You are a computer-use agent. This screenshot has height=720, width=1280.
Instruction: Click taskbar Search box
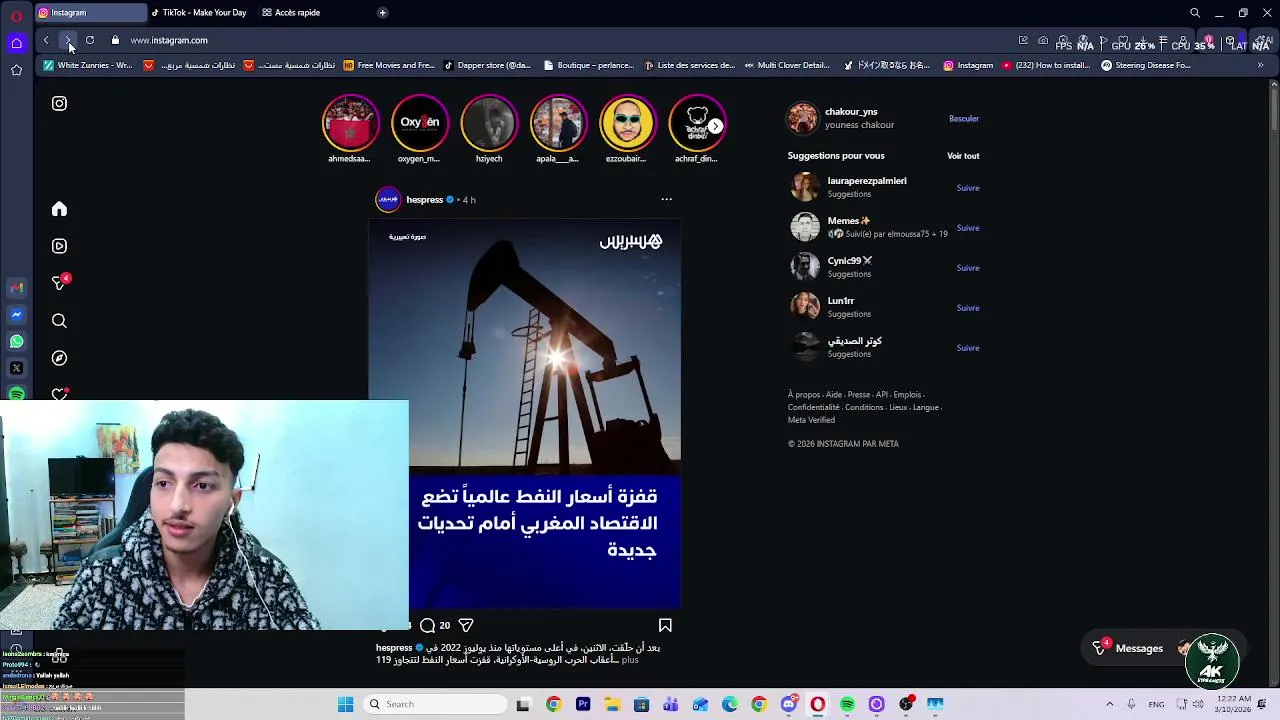click(435, 704)
